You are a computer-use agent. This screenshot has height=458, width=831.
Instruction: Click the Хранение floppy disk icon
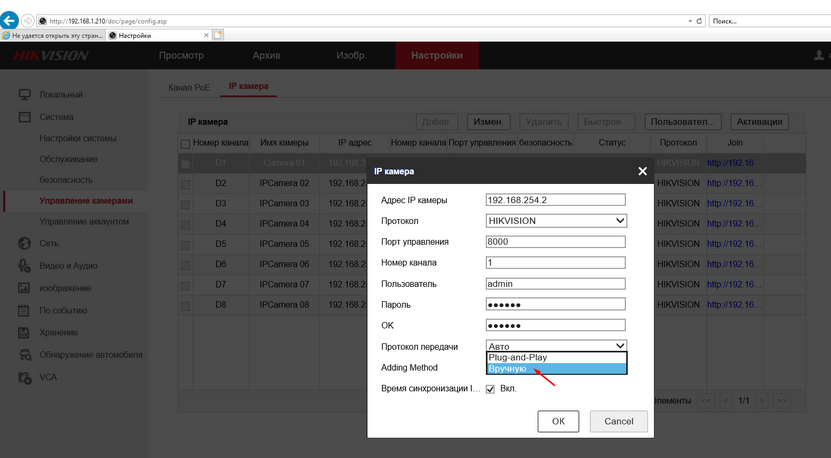coord(24,332)
